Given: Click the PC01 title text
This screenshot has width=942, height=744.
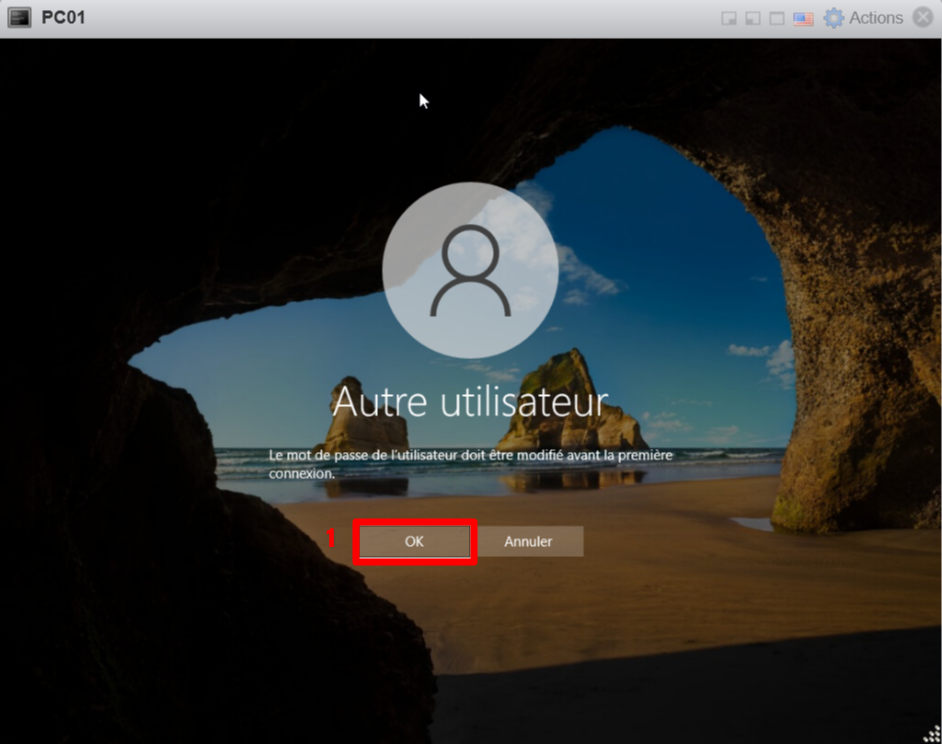Looking at the screenshot, I should coord(63,18).
